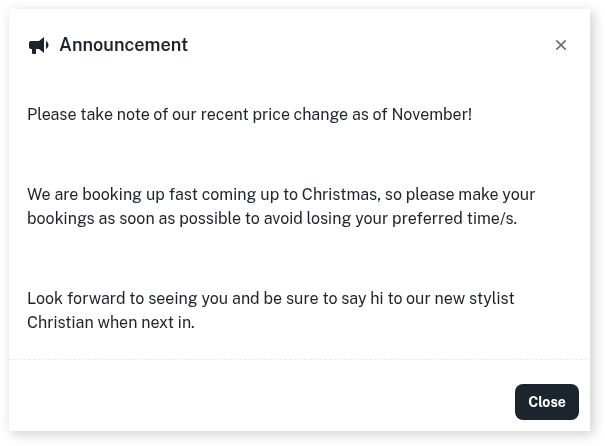This screenshot has height=446, width=605.
Task: Click the Announcement heading text
Action: 123,45
